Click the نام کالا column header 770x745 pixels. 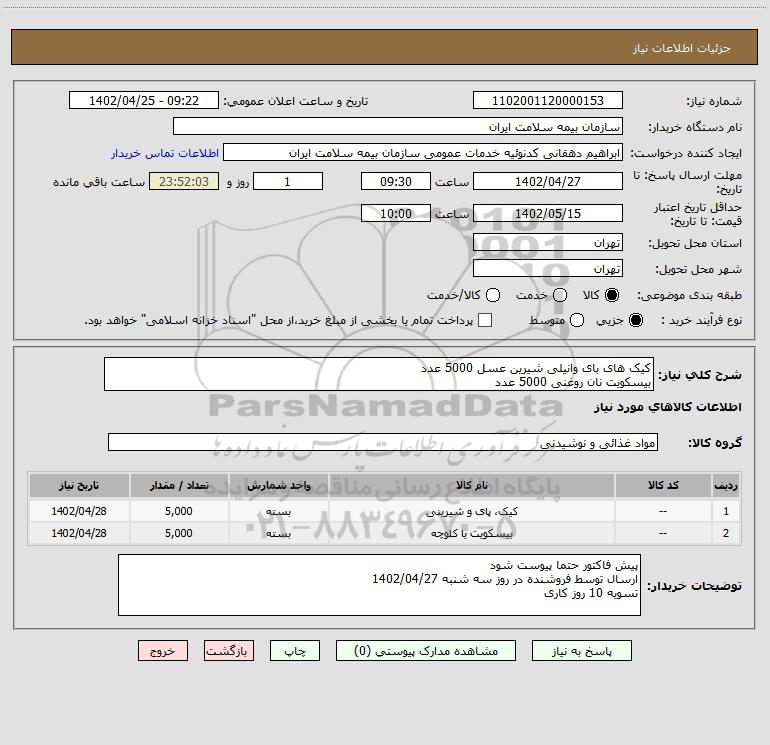tap(471, 485)
